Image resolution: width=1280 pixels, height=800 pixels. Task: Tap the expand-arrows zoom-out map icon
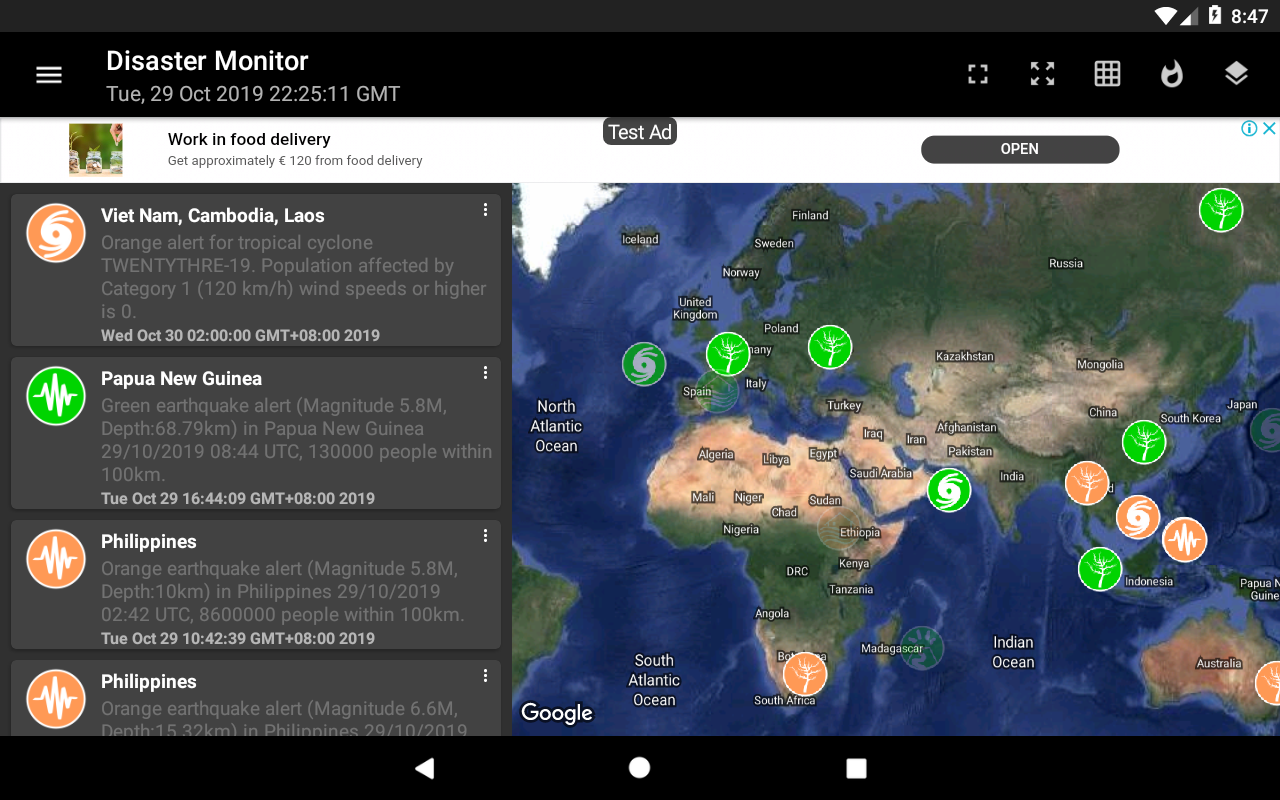click(1043, 74)
